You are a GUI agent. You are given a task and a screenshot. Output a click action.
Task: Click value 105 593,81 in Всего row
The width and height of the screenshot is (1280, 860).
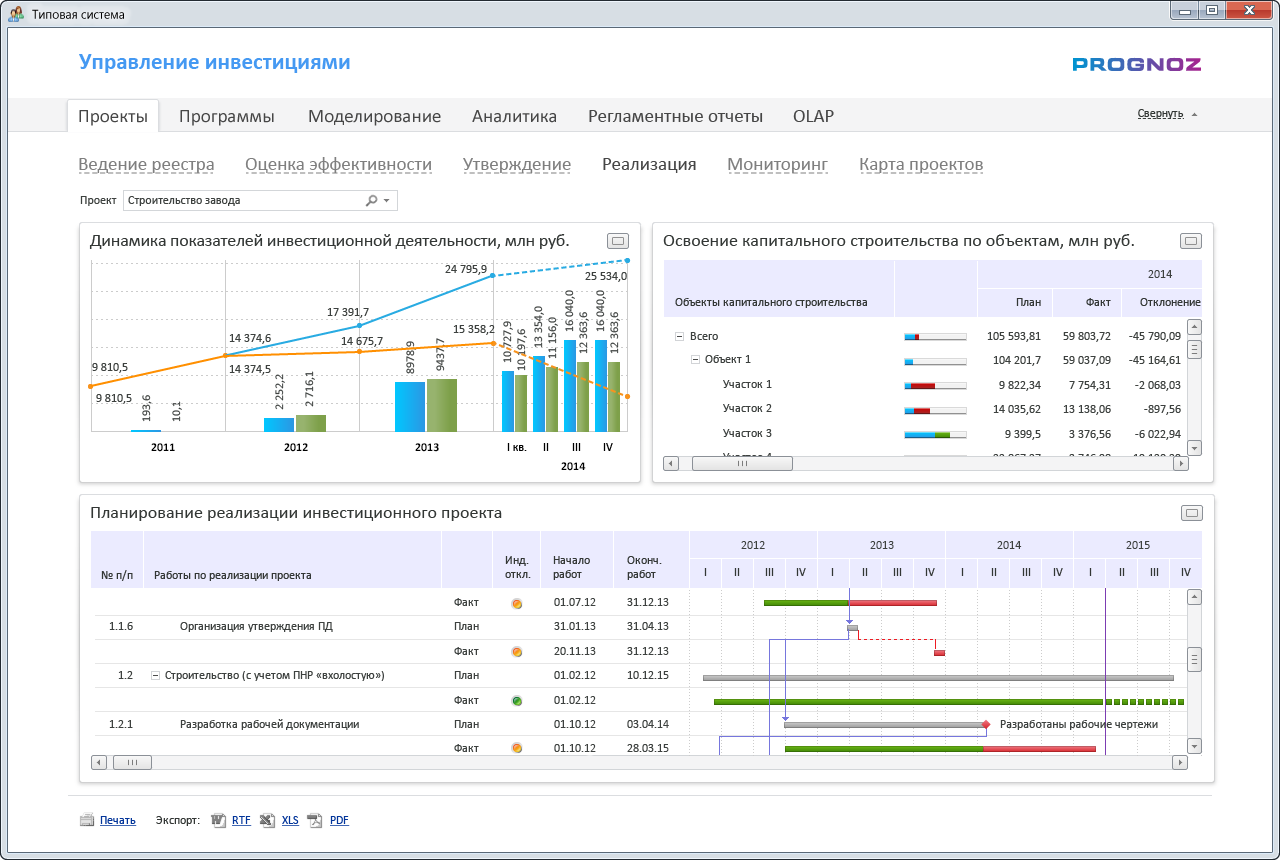pyautogui.click(x=1014, y=337)
